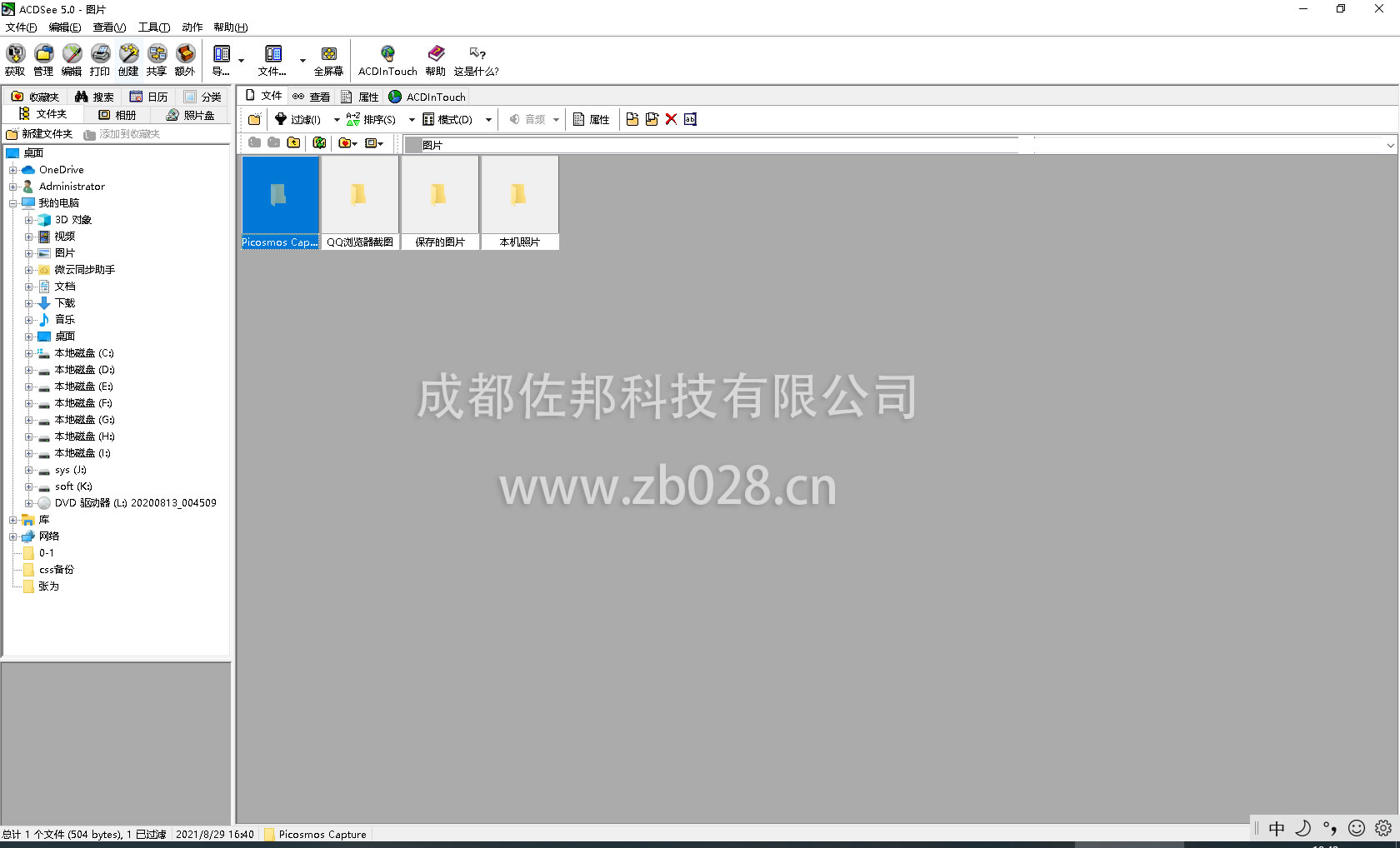Expand the 网络 tree node
The width and height of the screenshot is (1400, 848).
[x=12, y=536]
